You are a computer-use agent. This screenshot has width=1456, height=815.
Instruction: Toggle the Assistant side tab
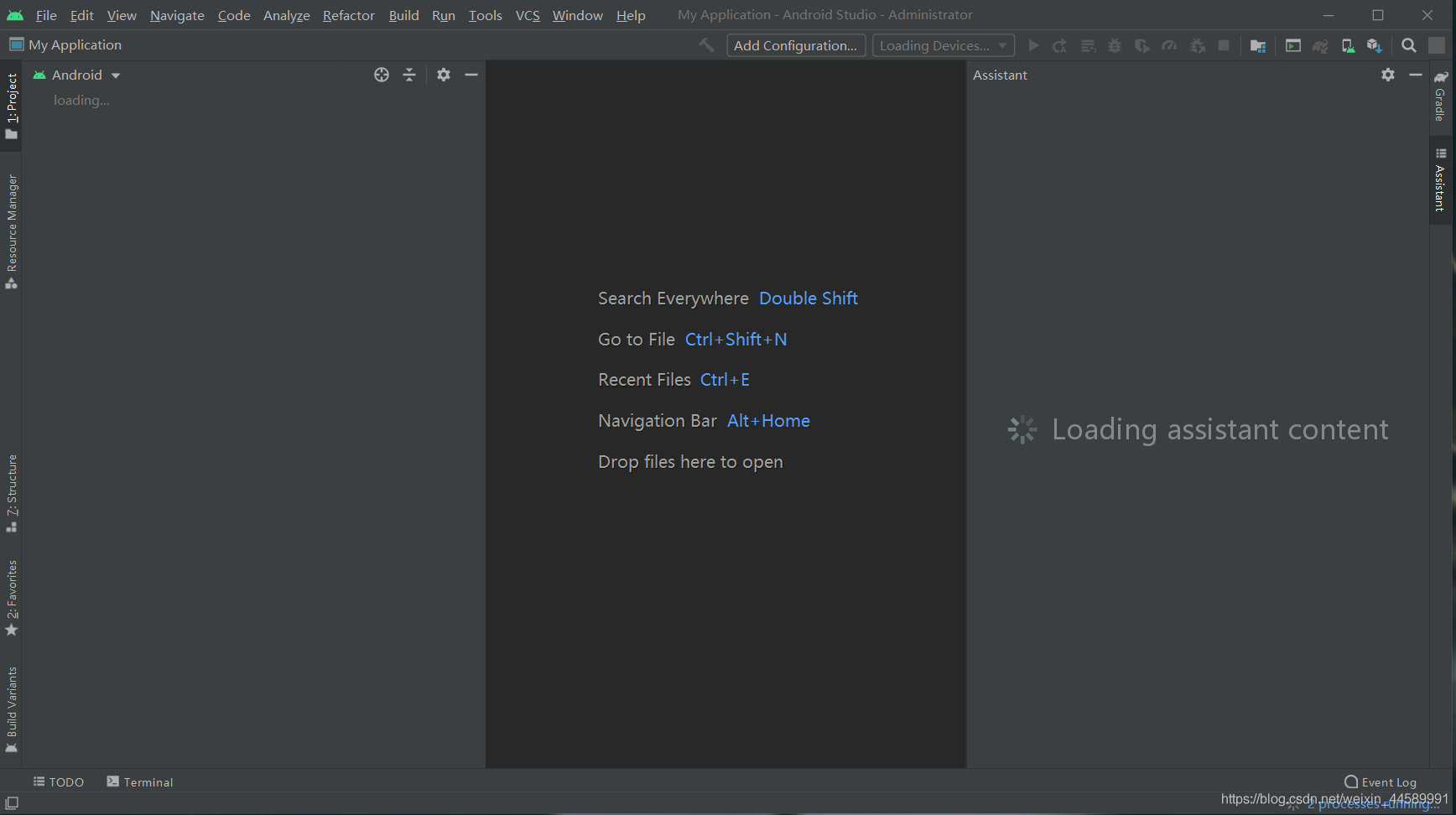pyautogui.click(x=1441, y=180)
